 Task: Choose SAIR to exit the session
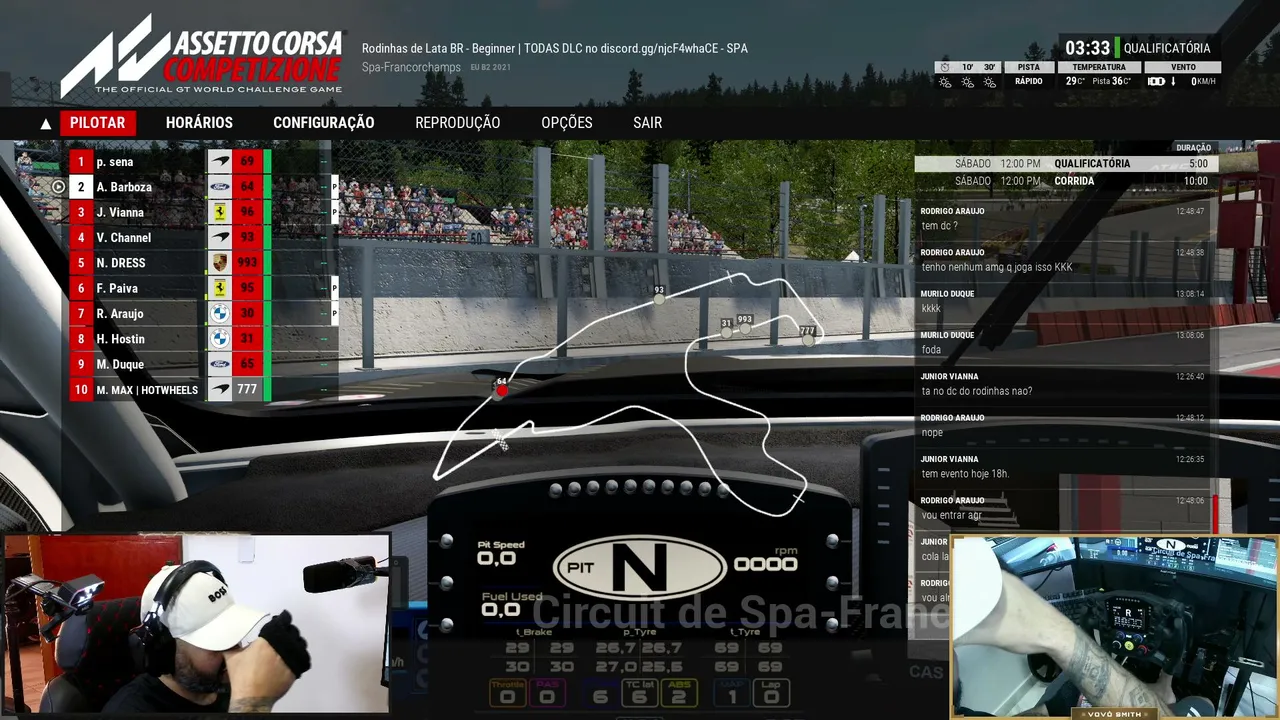647,123
